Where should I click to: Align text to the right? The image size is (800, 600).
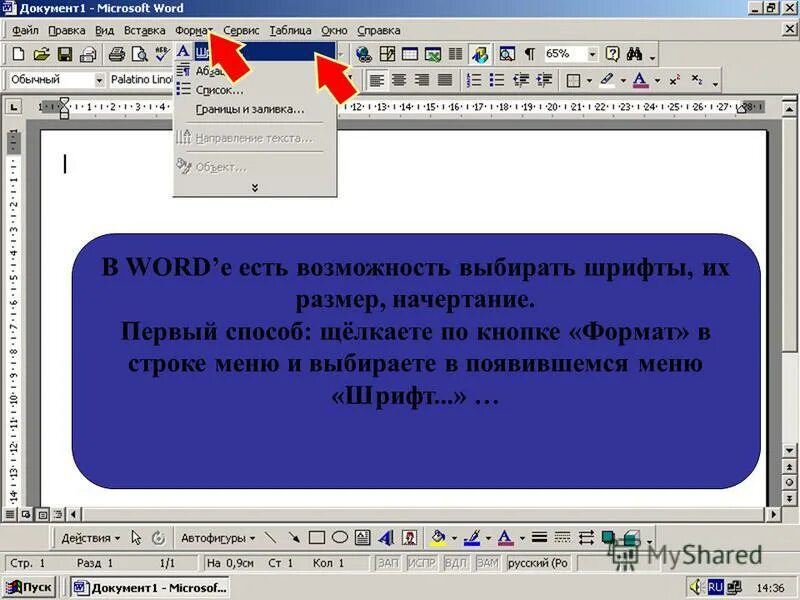pyautogui.click(x=422, y=80)
